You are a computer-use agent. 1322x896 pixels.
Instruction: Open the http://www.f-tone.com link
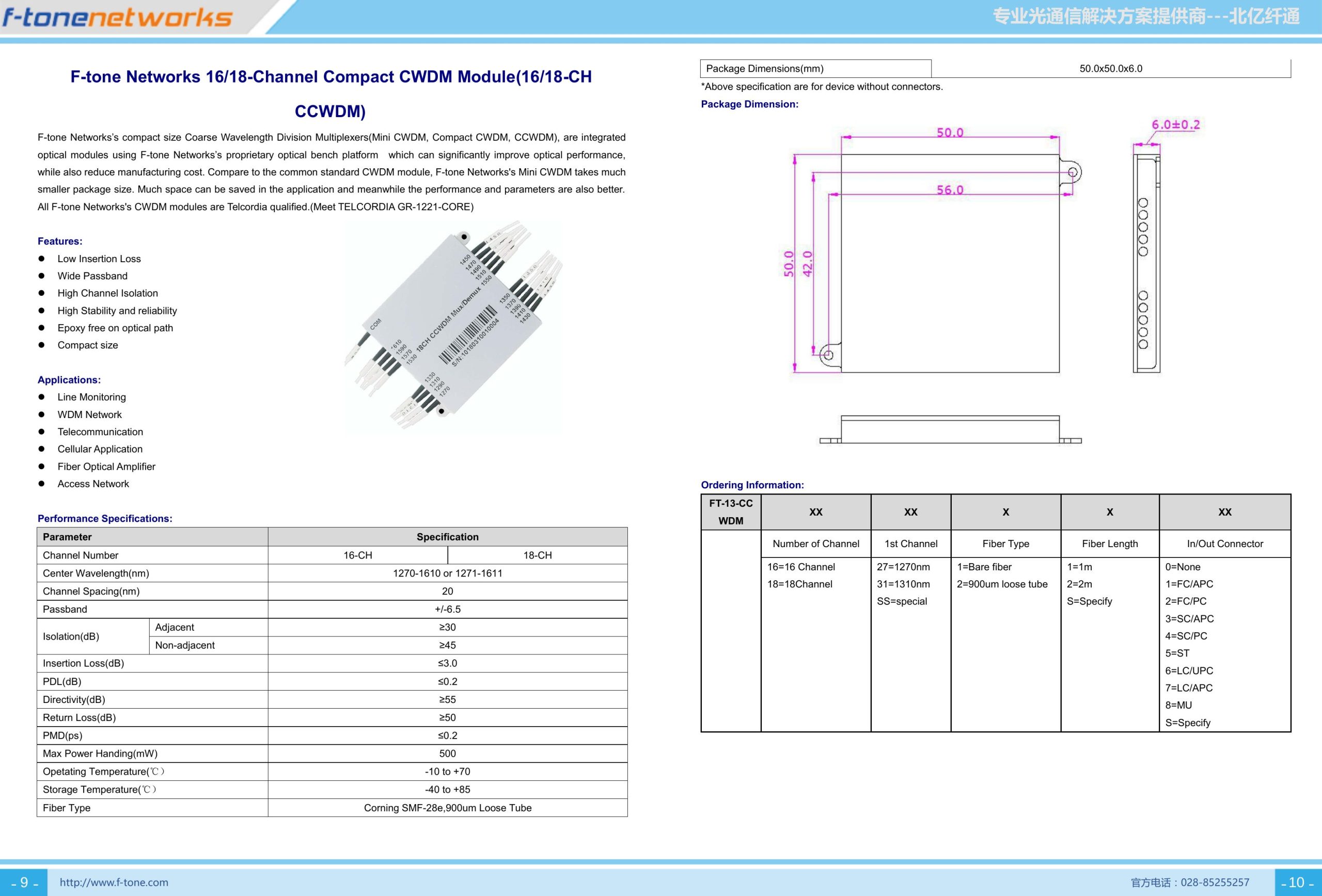point(114,883)
